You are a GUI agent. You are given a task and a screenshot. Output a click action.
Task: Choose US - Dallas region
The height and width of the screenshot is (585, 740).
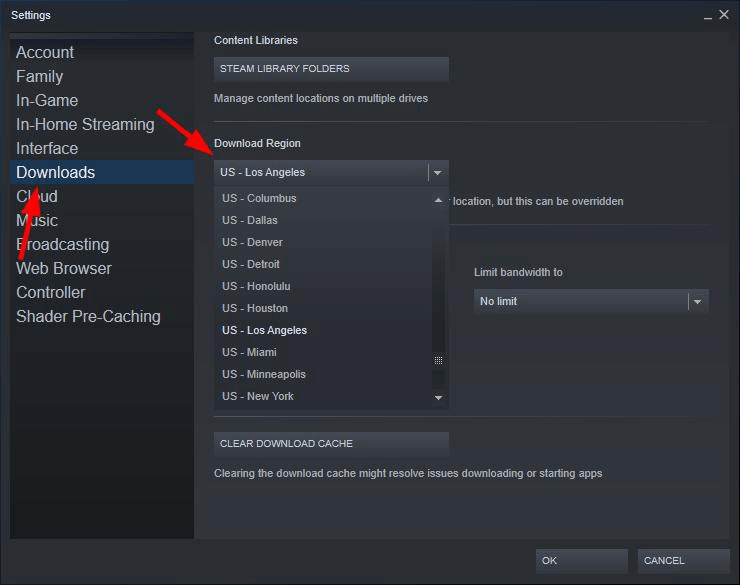[x=323, y=220]
